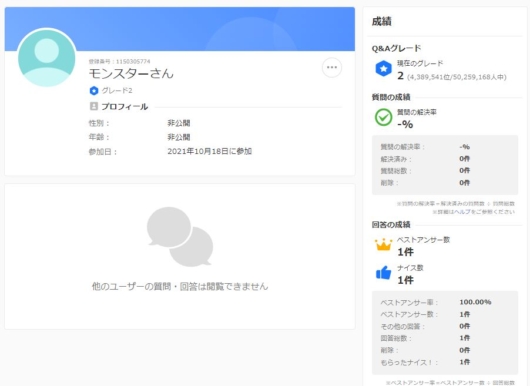This screenshot has width=530, height=386.
Task: Click the username モンスターさん
Action: (131, 73)
